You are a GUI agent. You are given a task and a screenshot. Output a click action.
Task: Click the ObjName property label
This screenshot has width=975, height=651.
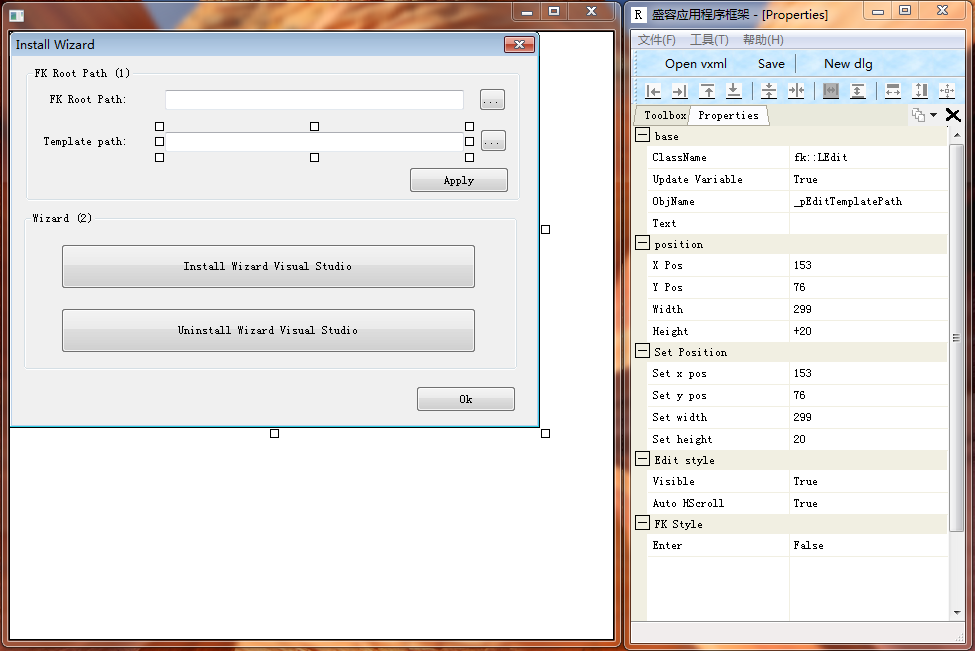point(673,201)
